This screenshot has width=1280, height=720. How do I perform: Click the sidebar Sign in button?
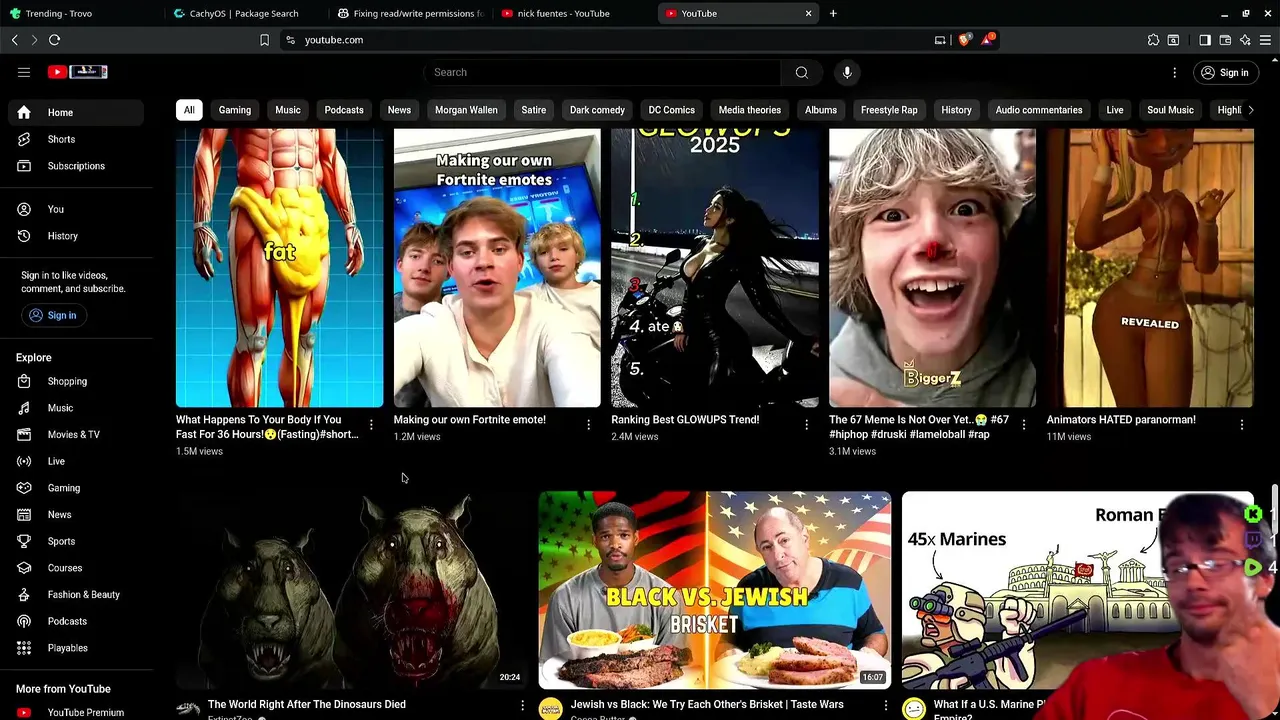click(x=52, y=315)
